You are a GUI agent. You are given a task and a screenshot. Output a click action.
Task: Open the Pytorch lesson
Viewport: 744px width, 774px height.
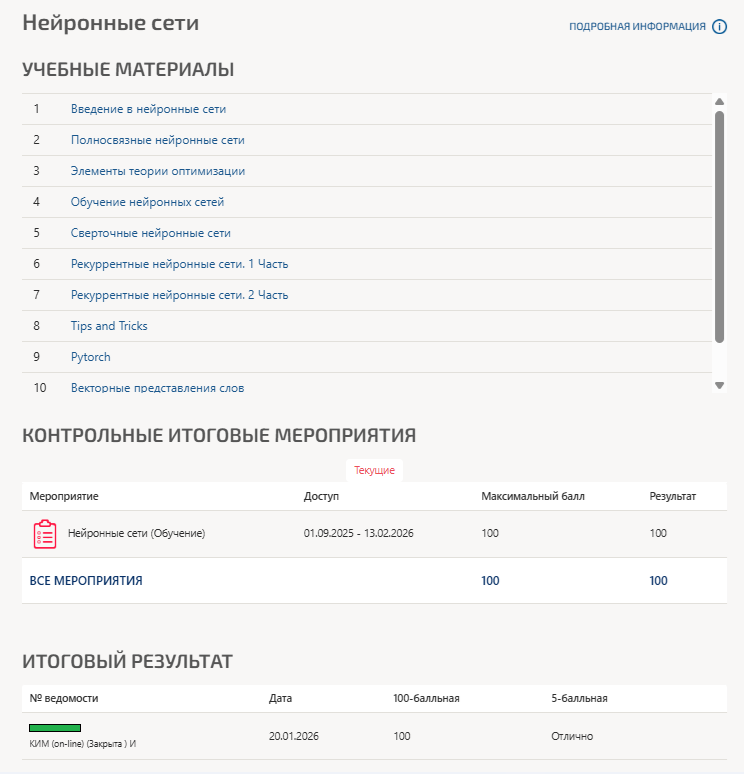coord(90,357)
